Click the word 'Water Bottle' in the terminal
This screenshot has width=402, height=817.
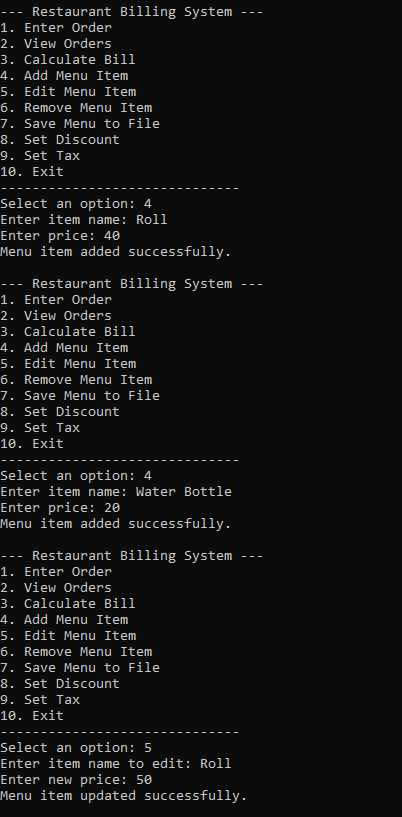pos(184,491)
